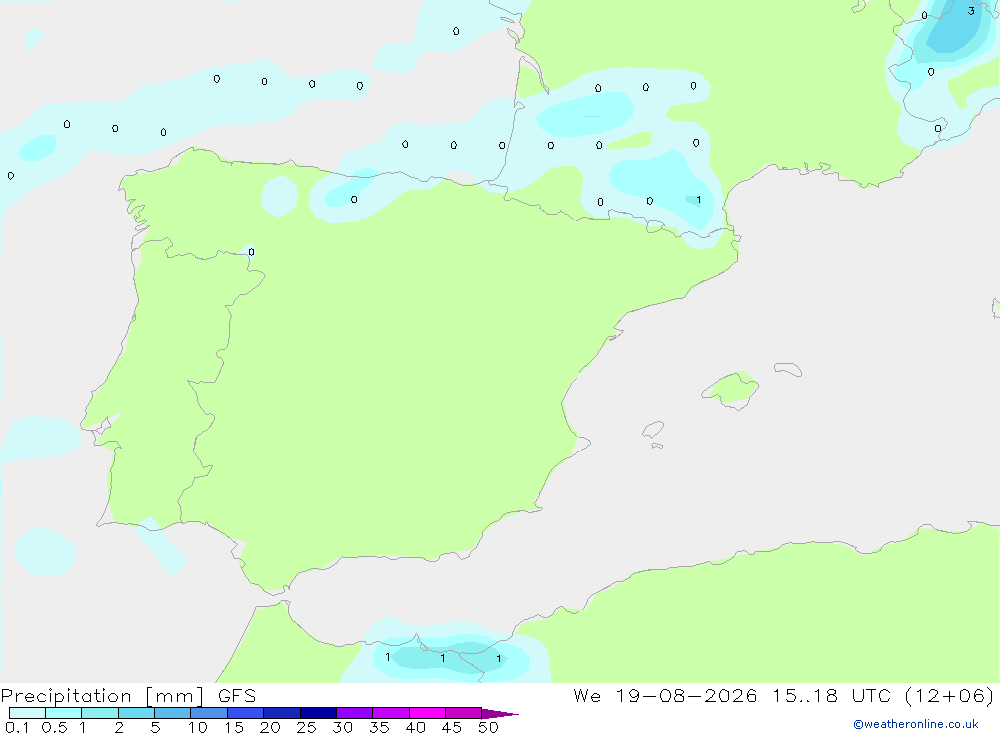Viewport: 1000px width, 733px height.
Task: Select the 35–40 mm violet swatch
Action: click(391, 713)
